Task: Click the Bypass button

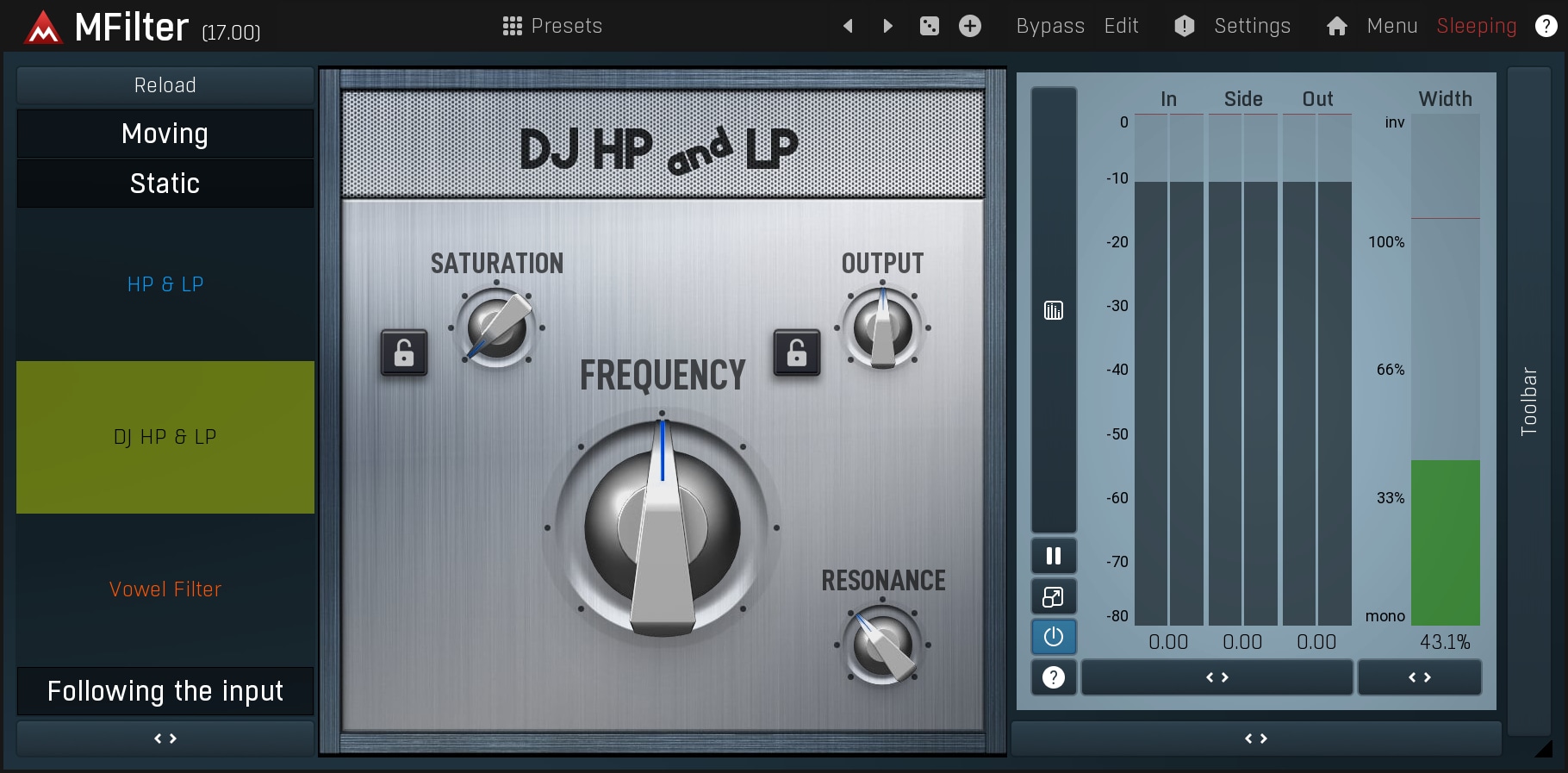Action: [x=1050, y=26]
